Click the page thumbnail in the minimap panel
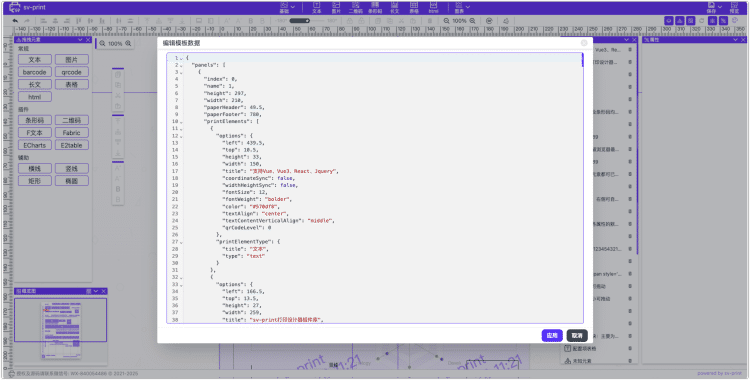Image resolution: width=750 pixels, height=380 pixels. 61,330
